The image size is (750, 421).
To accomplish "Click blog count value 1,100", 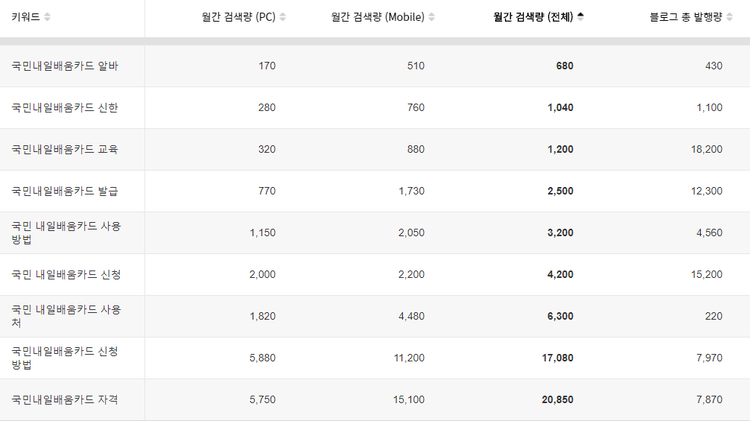I will pyautogui.click(x=709, y=108).
